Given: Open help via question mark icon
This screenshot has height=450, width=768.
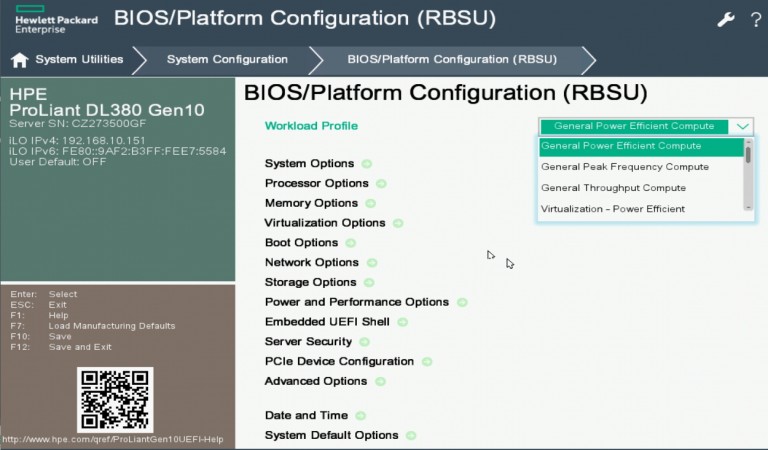Looking at the screenshot, I should pyautogui.click(x=755, y=20).
